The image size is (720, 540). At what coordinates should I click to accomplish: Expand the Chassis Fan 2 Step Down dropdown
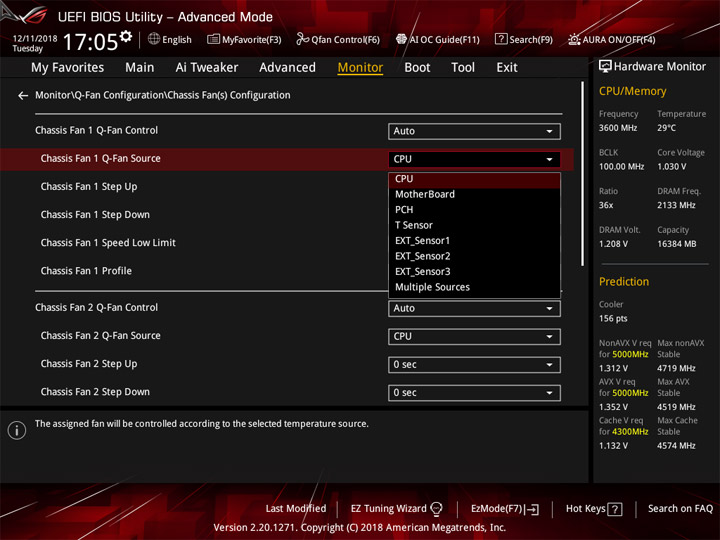coord(474,393)
